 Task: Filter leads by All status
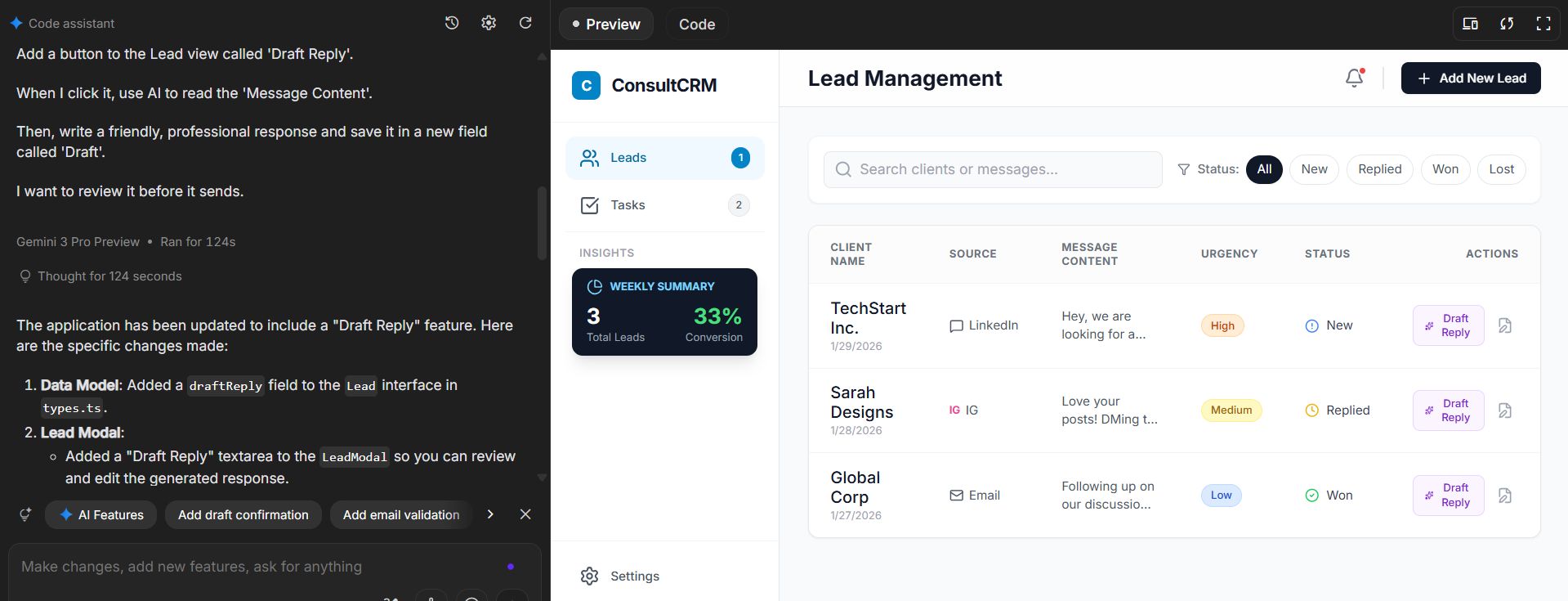click(1264, 169)
